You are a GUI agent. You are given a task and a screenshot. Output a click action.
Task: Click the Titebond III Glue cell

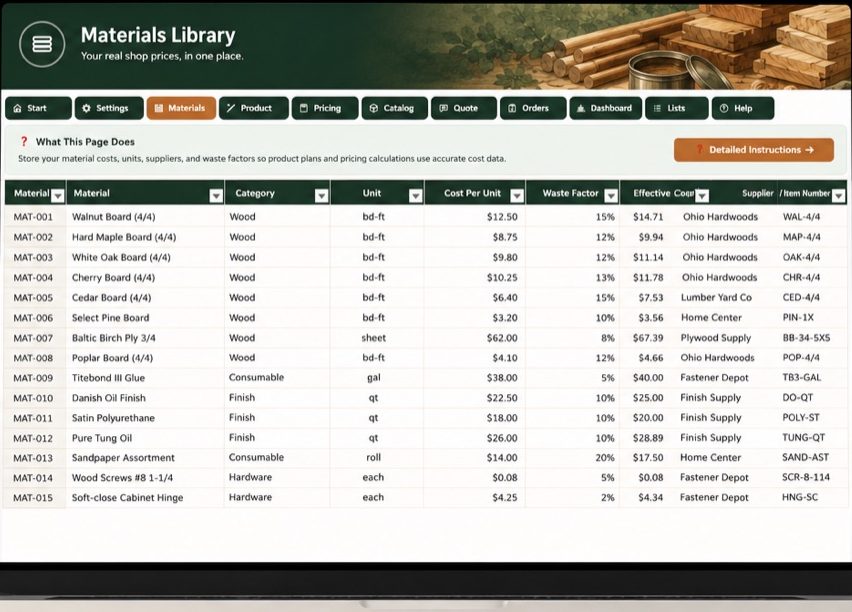click(145, 378)
